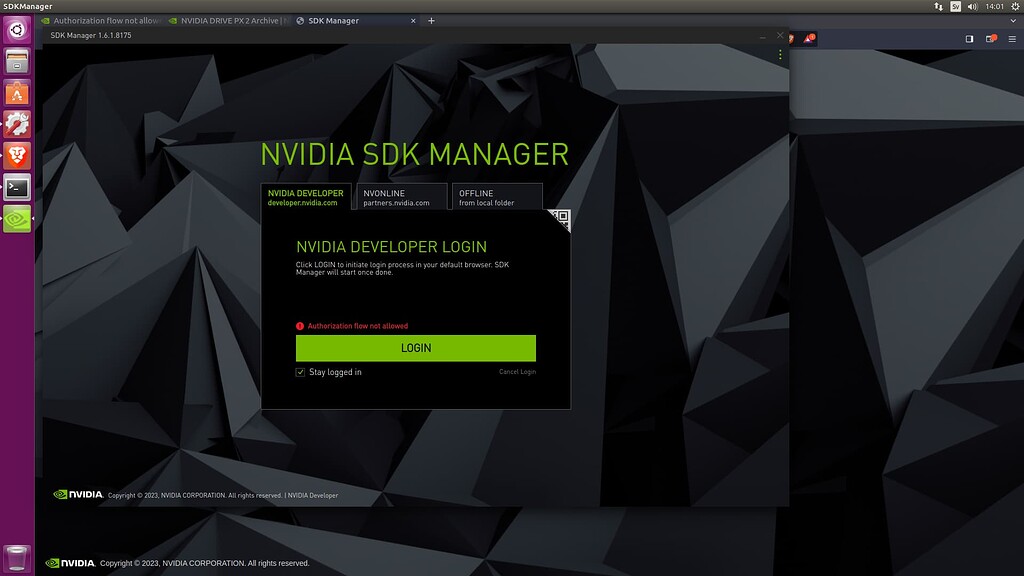Click the green NVIDIA SDK Manager dock icon
Viewport: 1024px width, 576px height.
[x=16, y=218]
